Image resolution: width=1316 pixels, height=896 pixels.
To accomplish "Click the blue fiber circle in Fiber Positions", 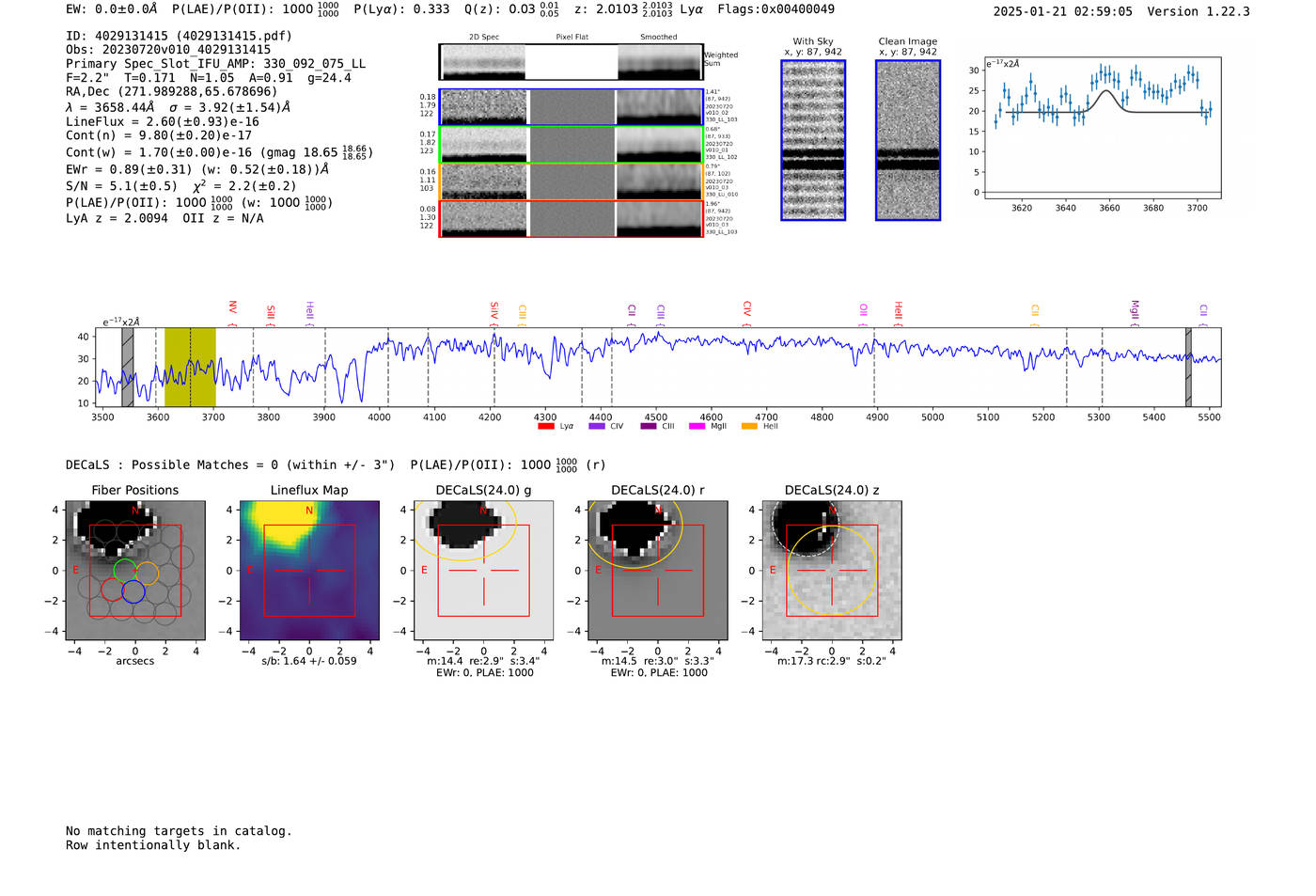I will point(133,591).
